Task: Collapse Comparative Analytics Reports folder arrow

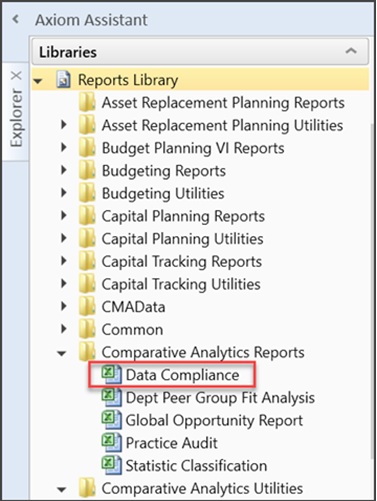Action: tap(62, 353)
